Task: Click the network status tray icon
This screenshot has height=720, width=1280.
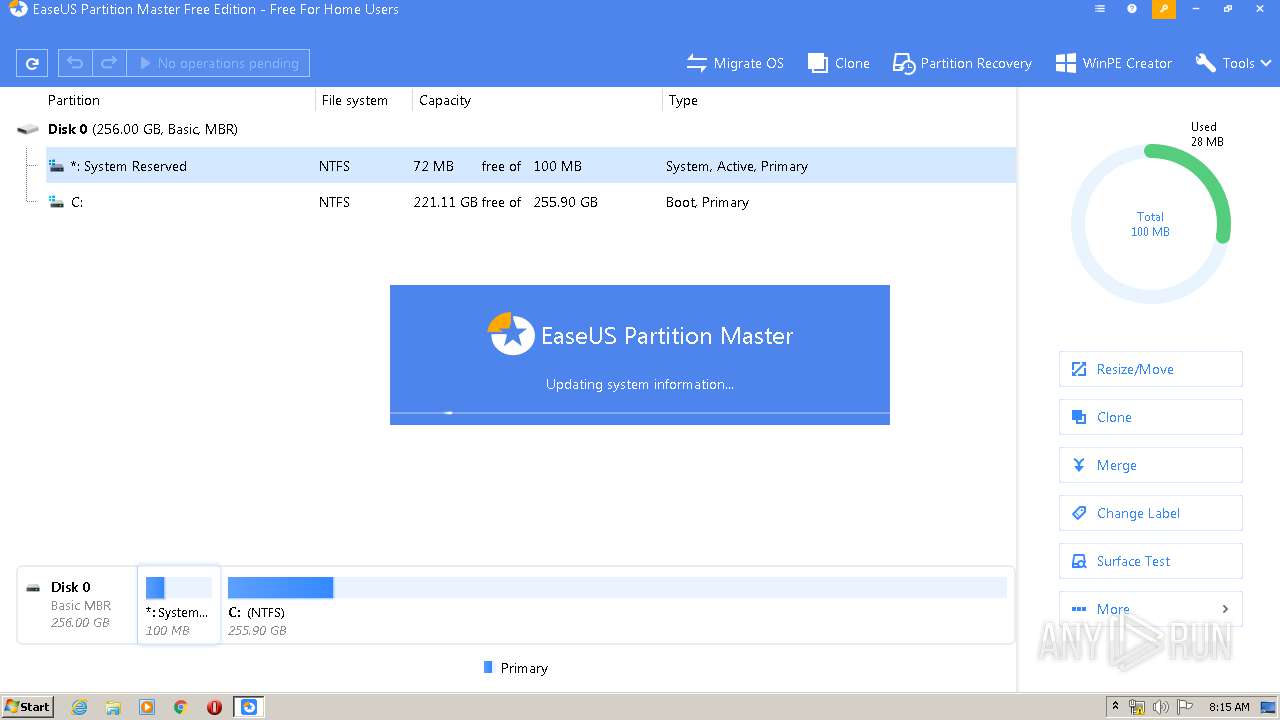Action: [1137, 707]
